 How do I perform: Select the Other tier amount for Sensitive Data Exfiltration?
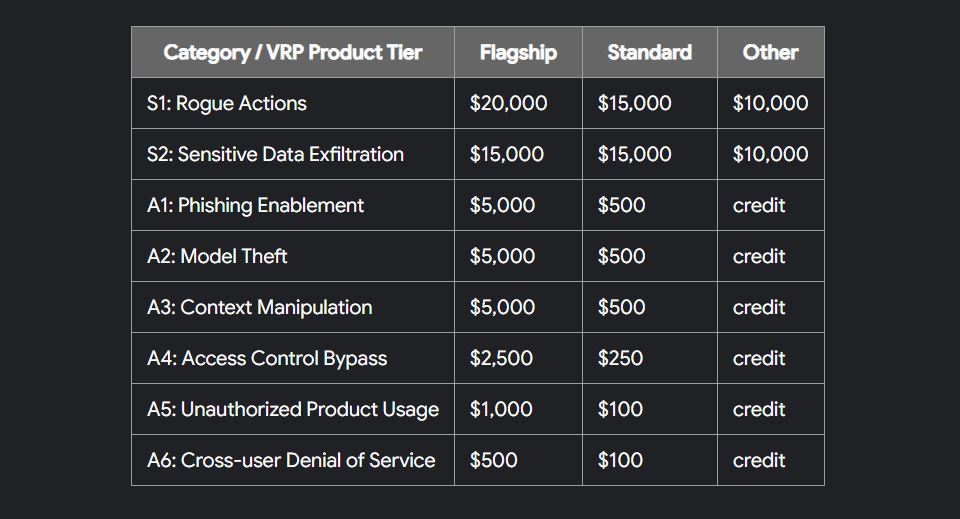coord(770,155)
